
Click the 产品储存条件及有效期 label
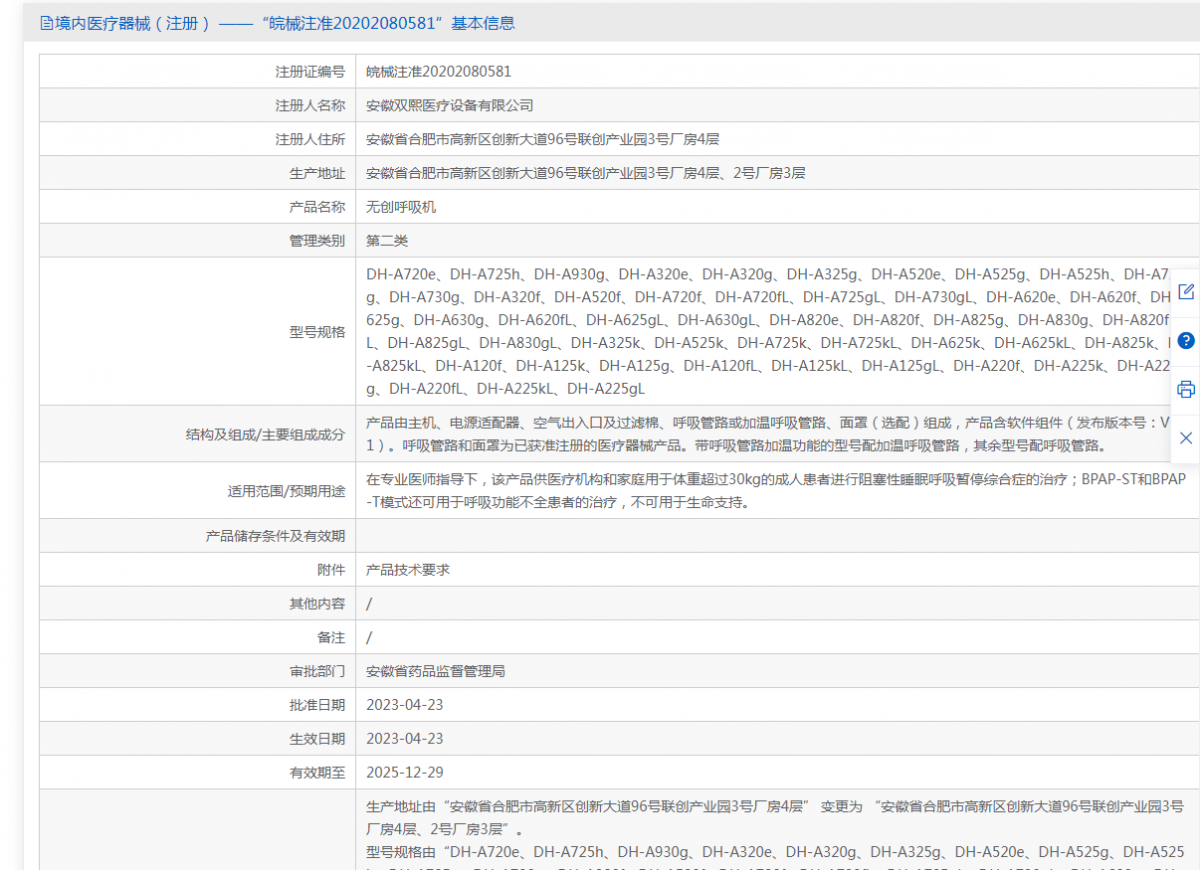click(x=275, y=537)
